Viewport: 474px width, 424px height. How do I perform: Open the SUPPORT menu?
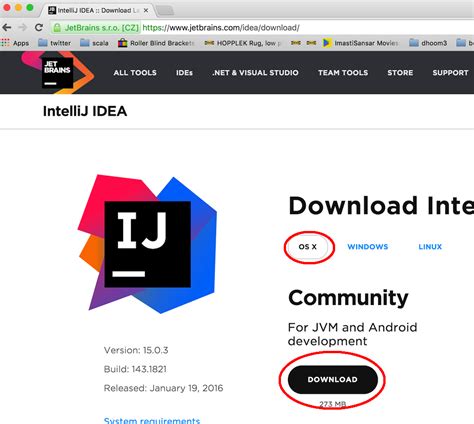(450, 73)
